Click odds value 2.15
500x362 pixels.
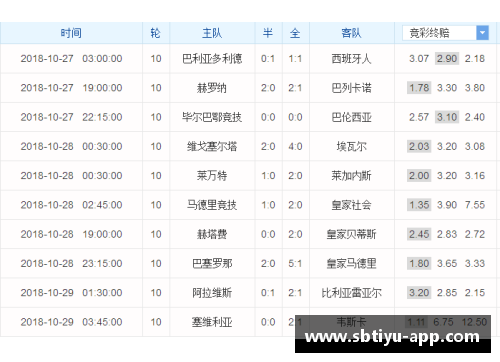click(475, 293)
